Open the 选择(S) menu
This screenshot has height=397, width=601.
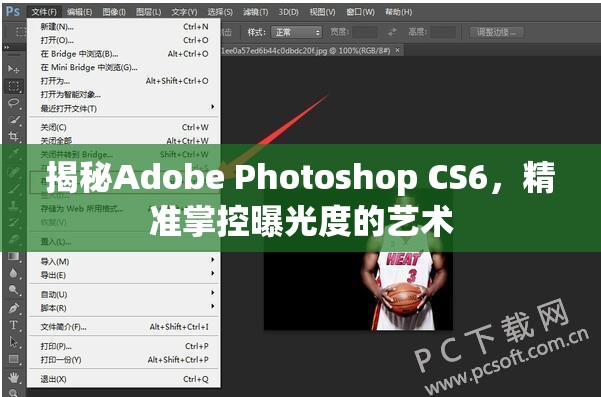[x=220, y=12]
